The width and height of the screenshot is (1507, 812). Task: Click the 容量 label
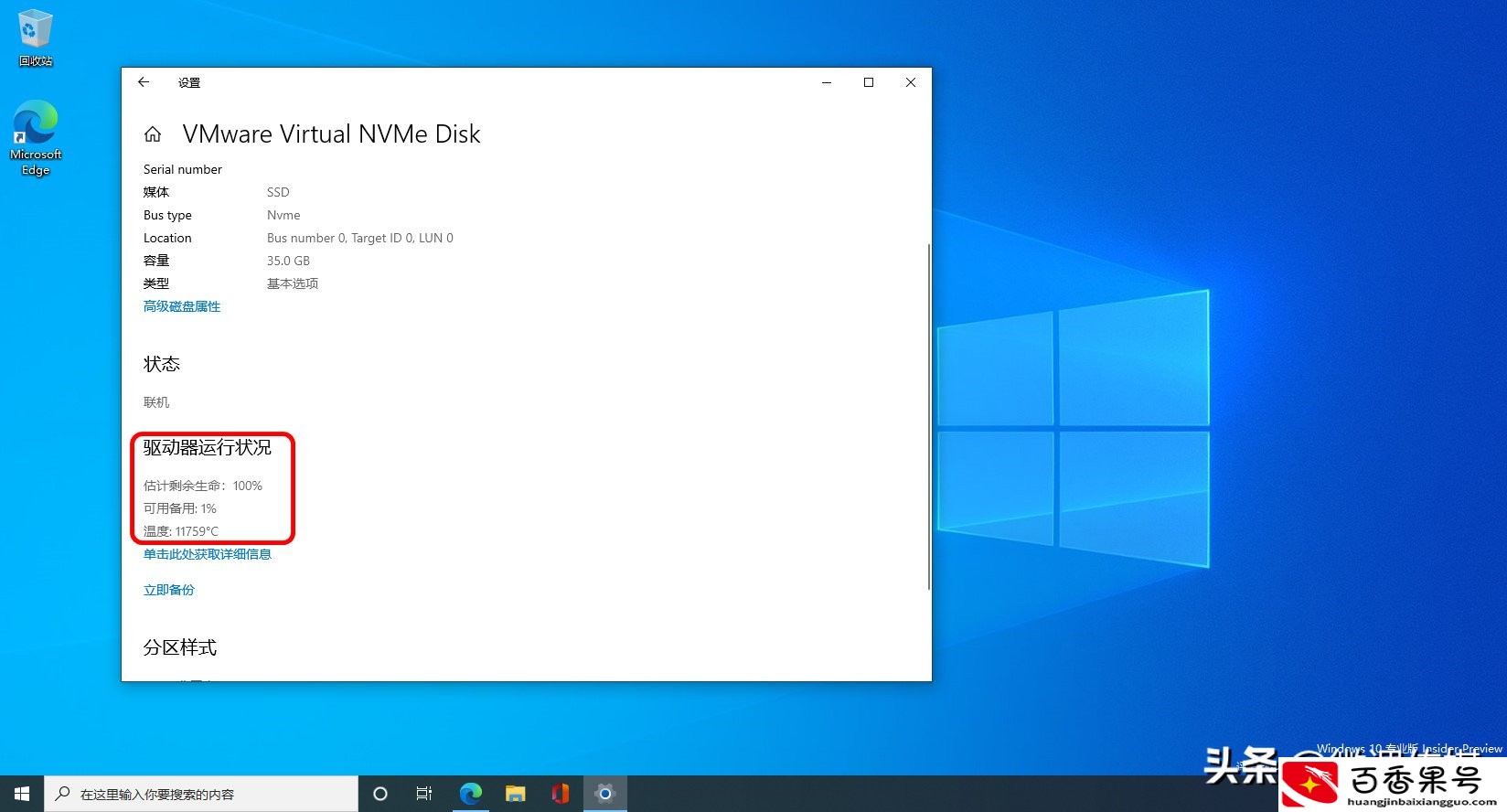point(156,261)
